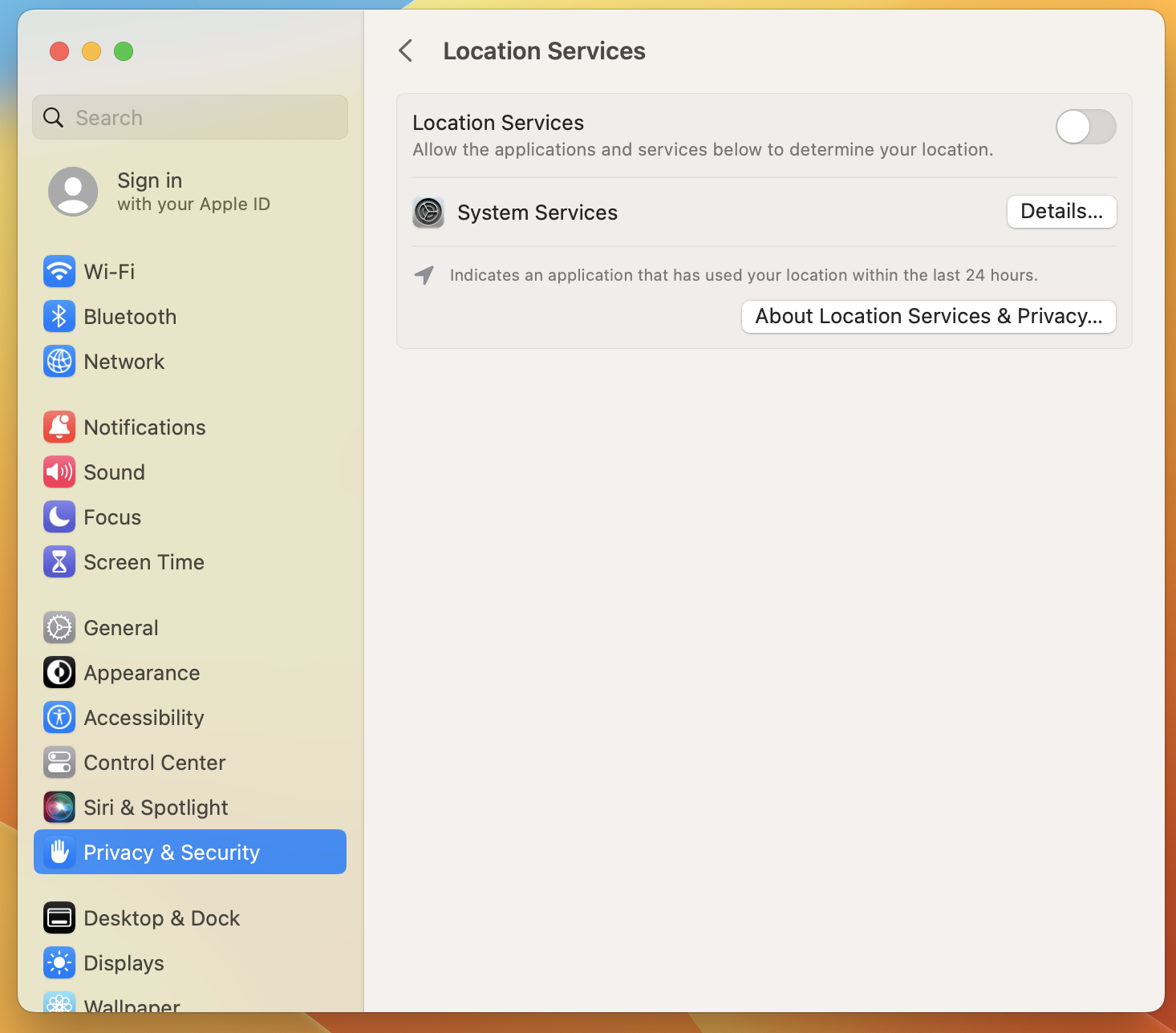This screenshot has height=1033, width=1176.
Task: Click the Network globe icon
Action: [59, 362]
